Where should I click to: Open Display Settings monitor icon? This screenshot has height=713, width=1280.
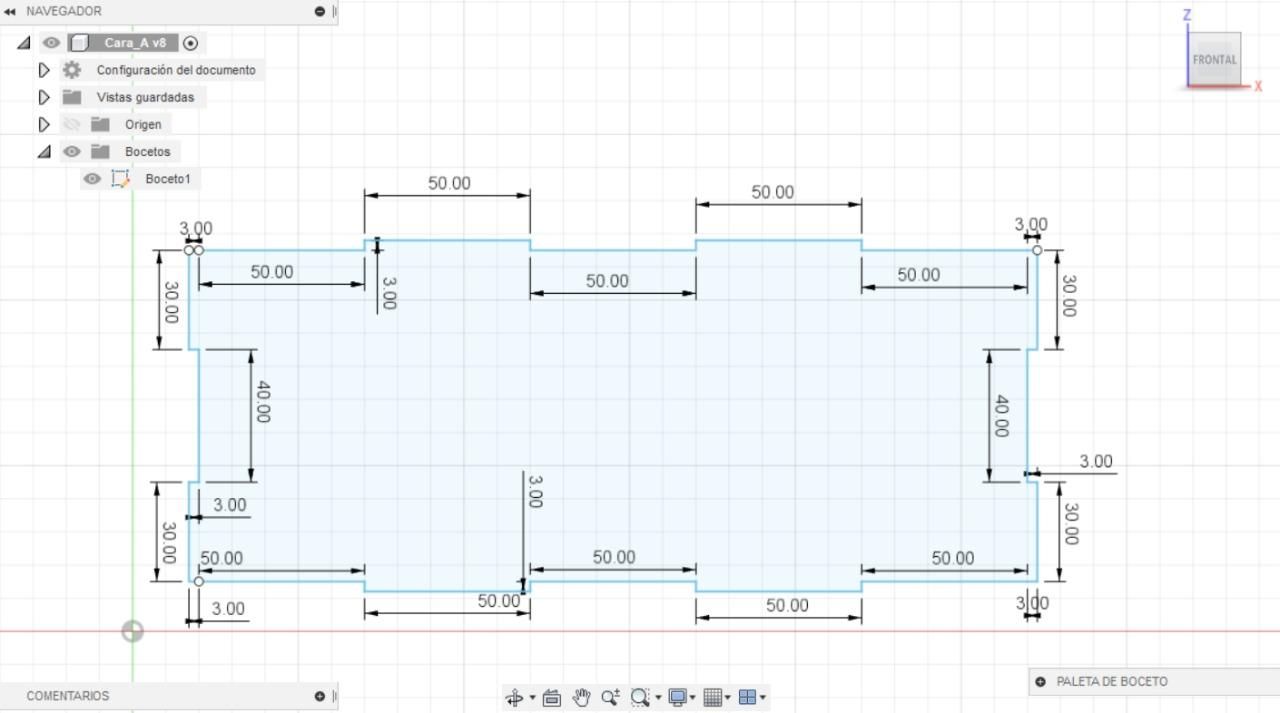677,698
